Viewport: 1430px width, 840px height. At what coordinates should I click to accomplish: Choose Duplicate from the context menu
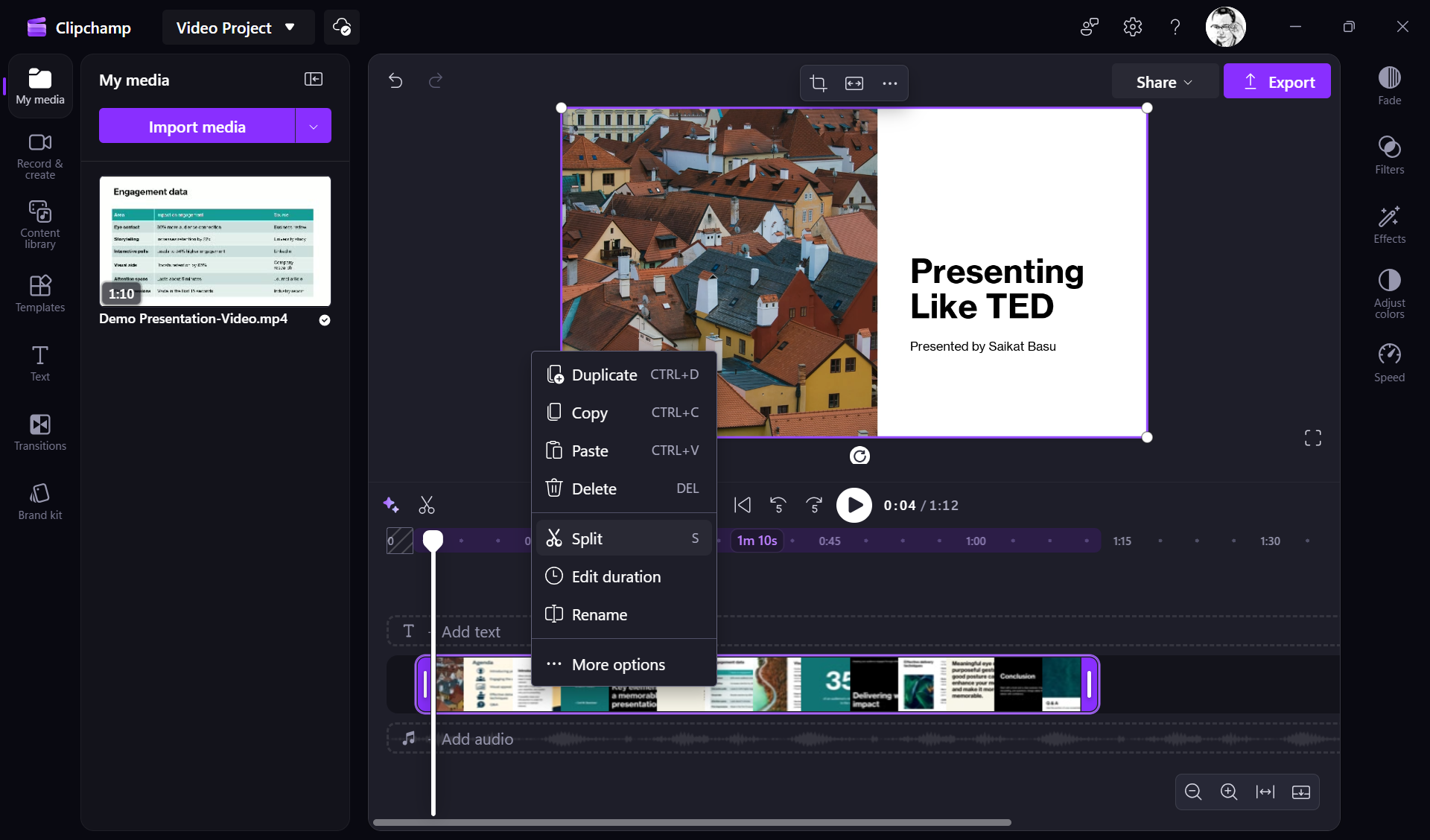[623, 375]
